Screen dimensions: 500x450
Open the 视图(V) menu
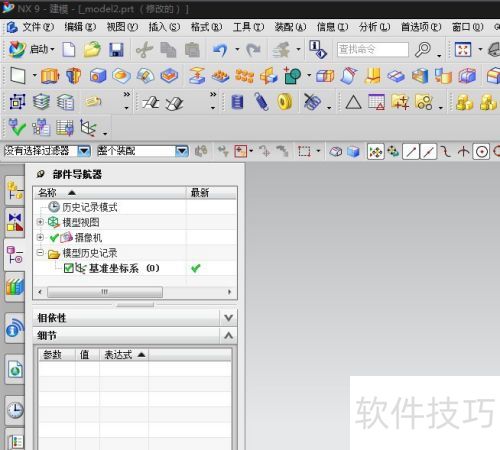[122, 27]
